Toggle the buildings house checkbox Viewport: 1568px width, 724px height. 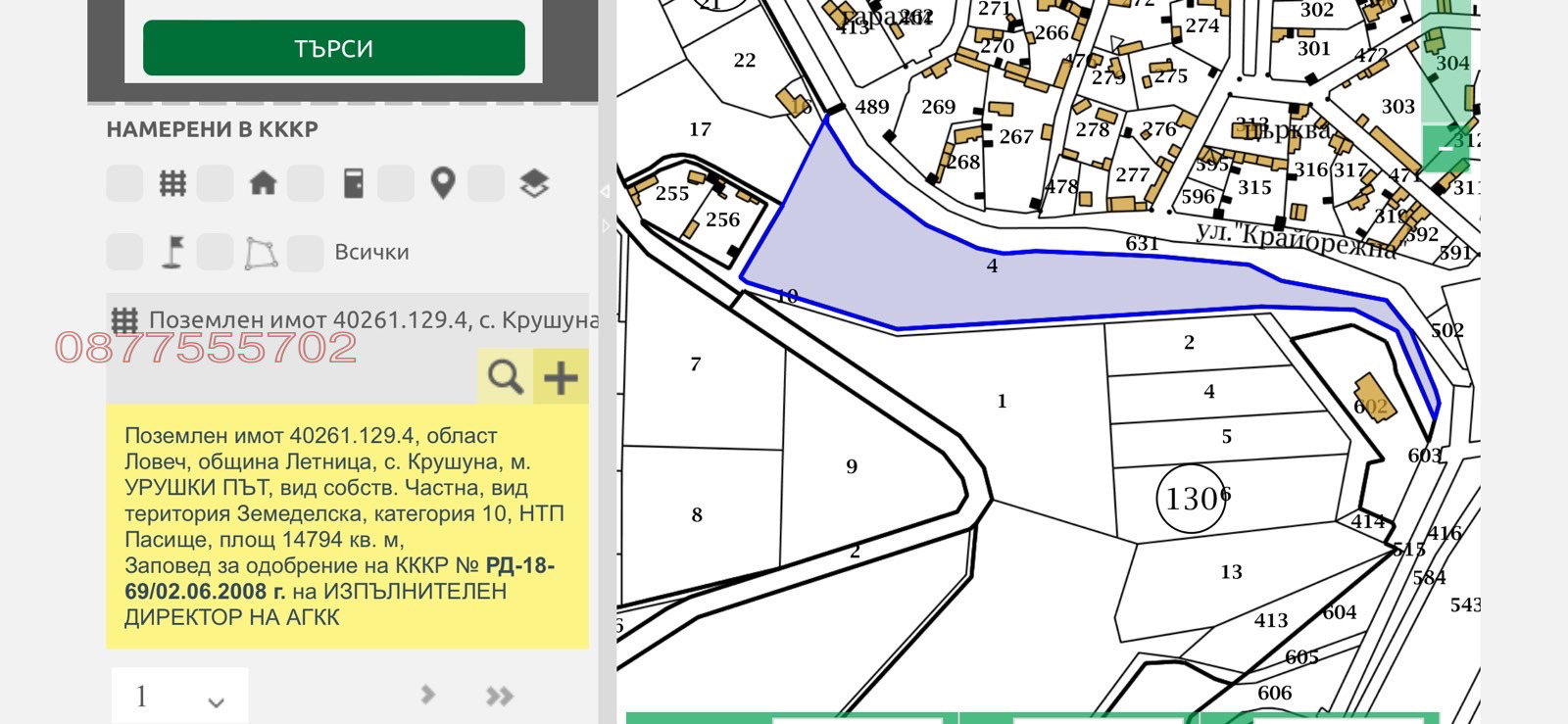[x=216, y=183]
